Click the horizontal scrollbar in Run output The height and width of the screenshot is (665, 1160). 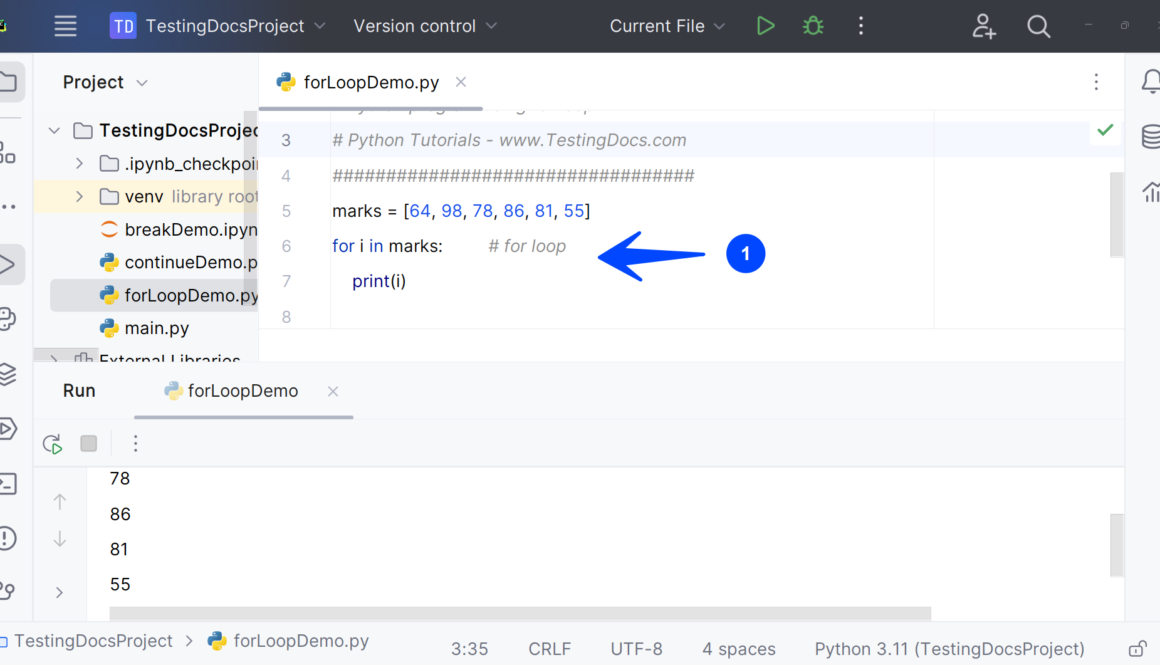[520, 613]
